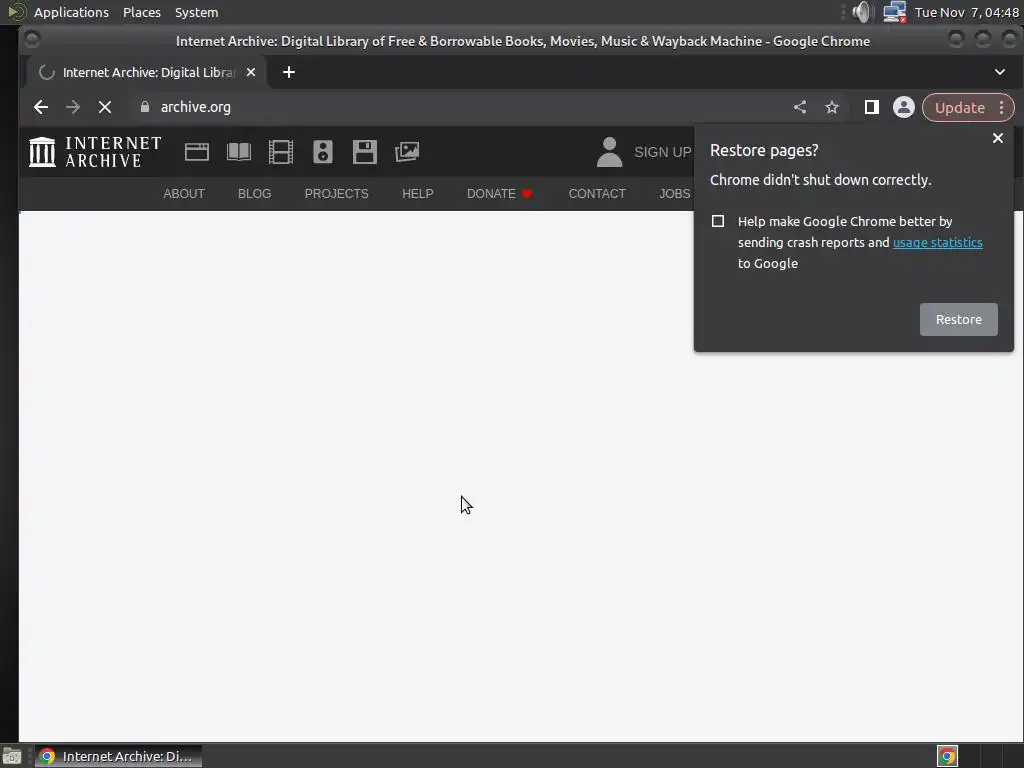Go back with the browser back arrow
The image size is (1024, 768).
(40, 107)
